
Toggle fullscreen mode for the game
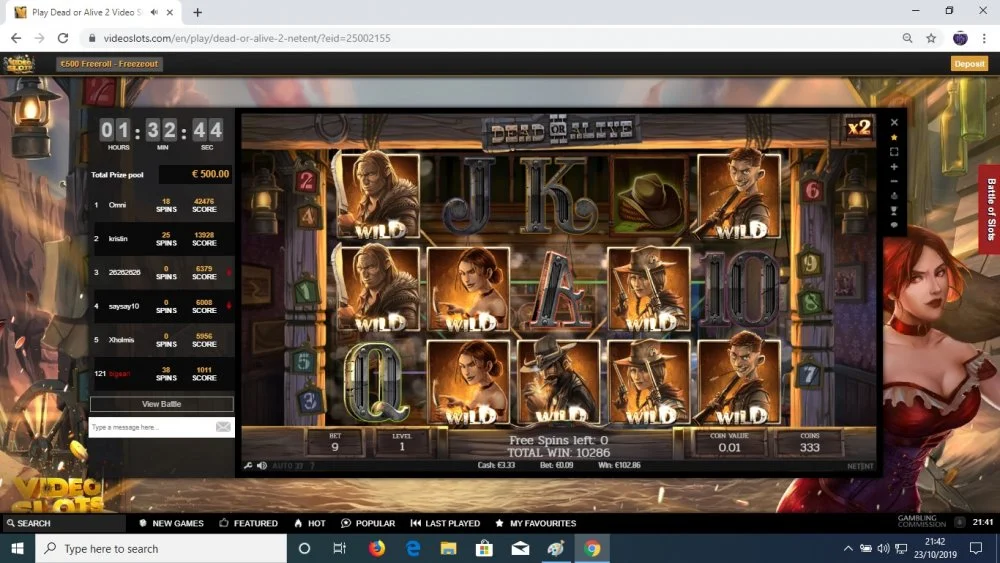894,152
